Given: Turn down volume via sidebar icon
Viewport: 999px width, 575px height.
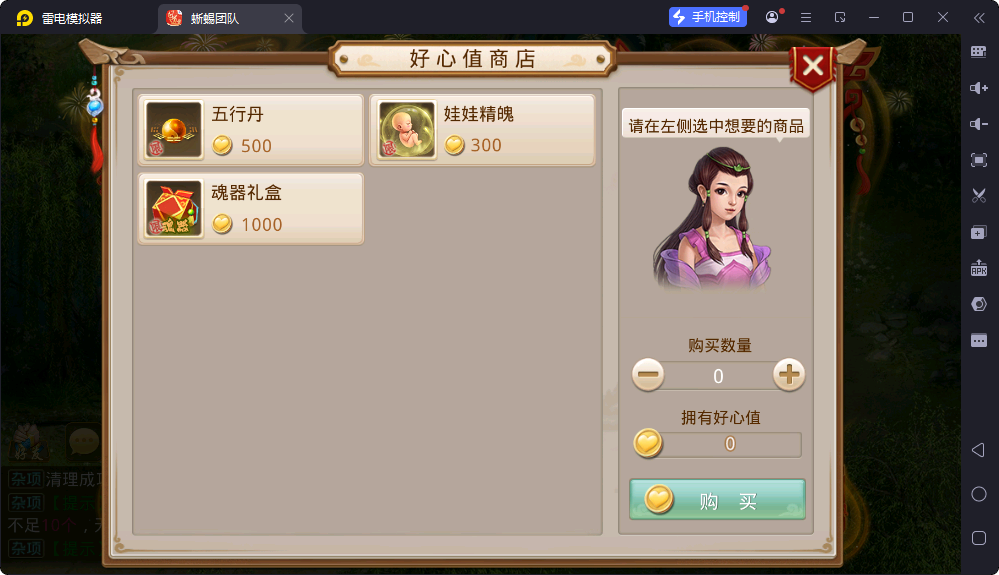Looking at the screenshot, I should tap(979, 124).
